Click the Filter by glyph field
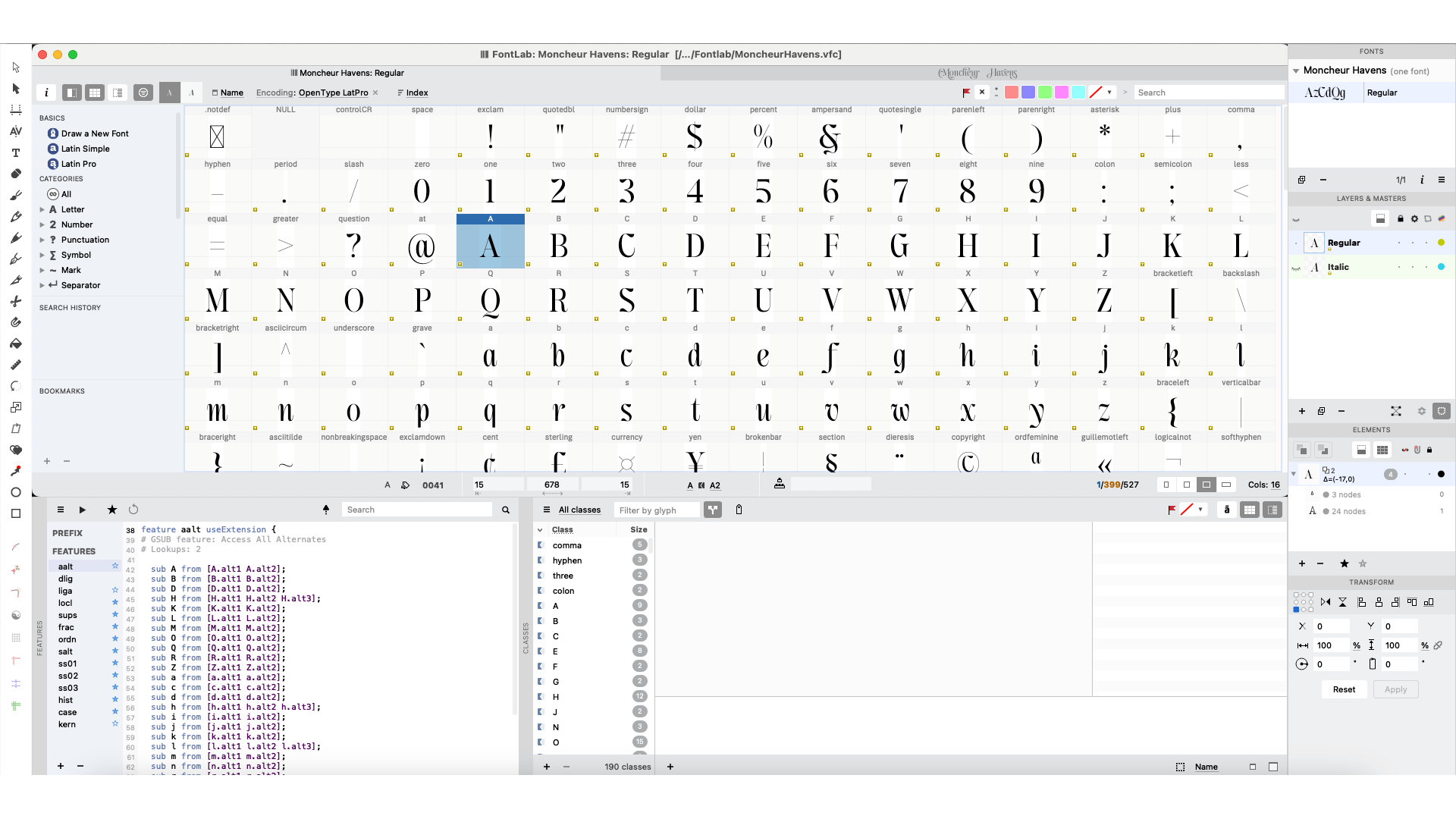This screenshot has height=819, width=1456. (x=657, y=510)
